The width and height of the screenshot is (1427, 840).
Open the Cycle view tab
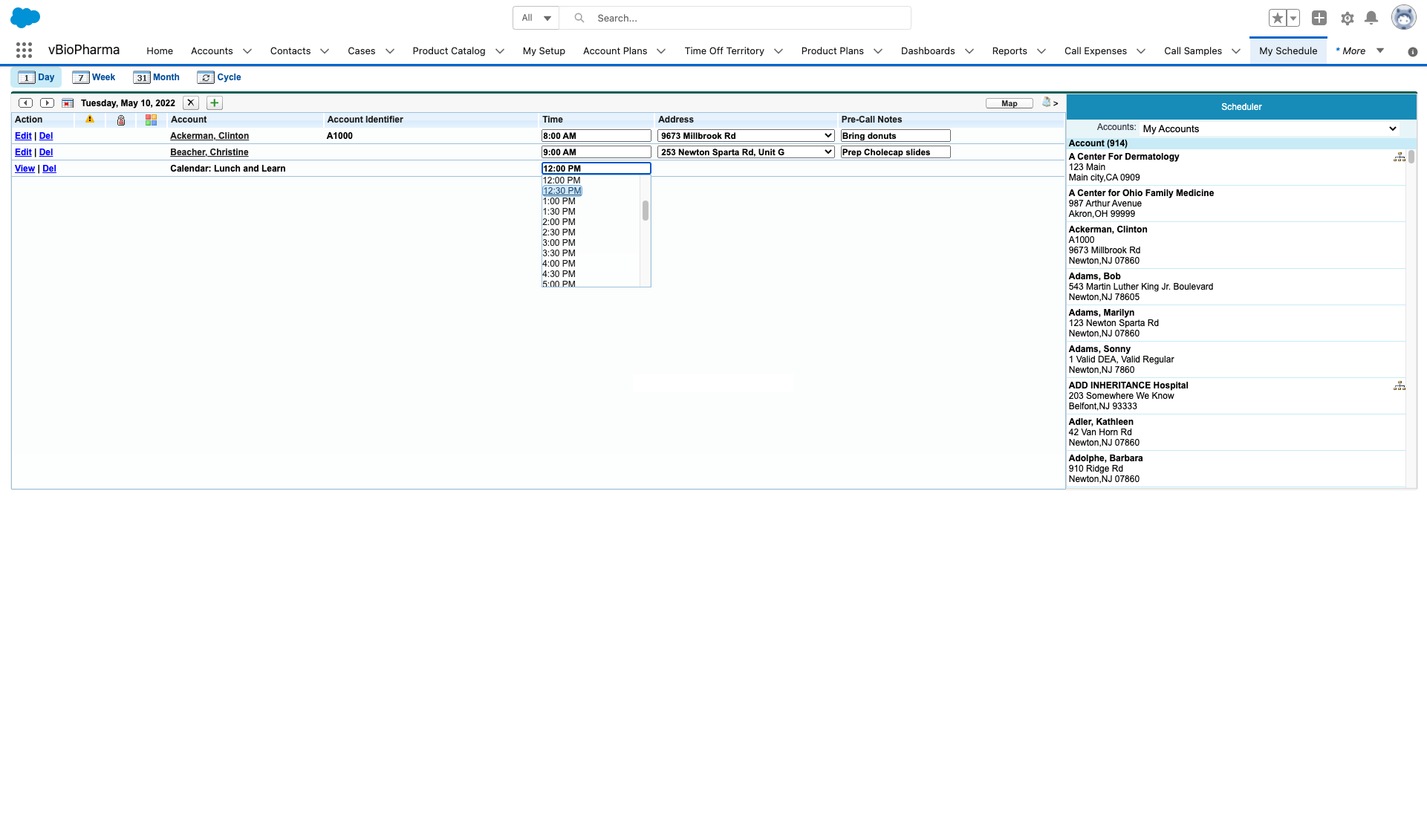(x=220, y=77)
